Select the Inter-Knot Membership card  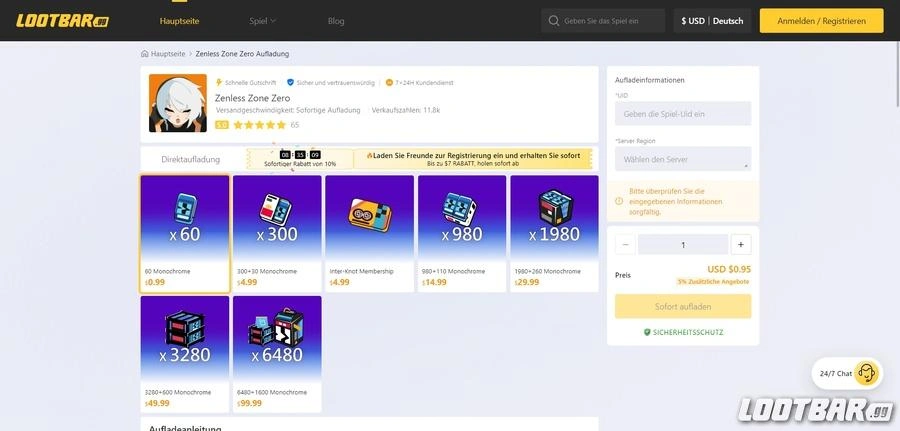coord(369,234)
